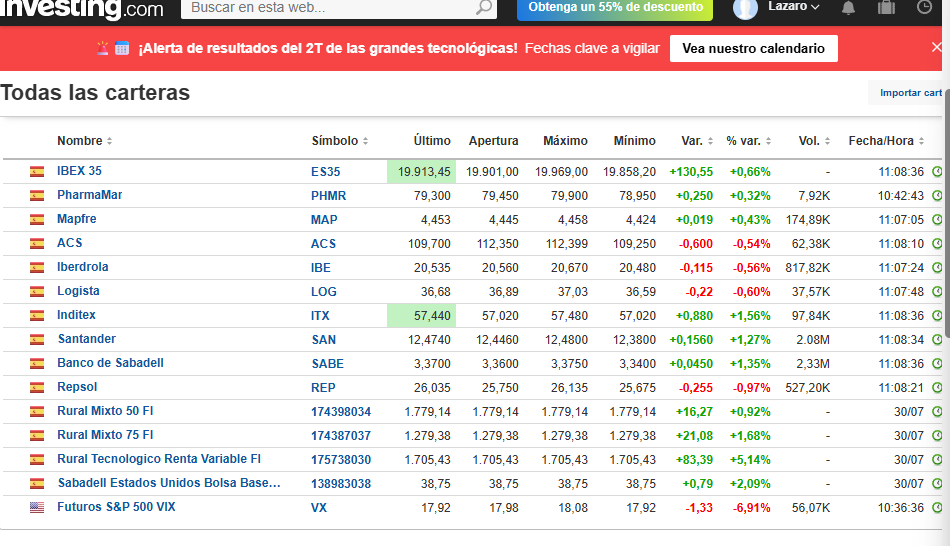The width and height of the screenshot is (950, 546).
Task: Open the notifications bell icon
Action: [x=848, y=8]
